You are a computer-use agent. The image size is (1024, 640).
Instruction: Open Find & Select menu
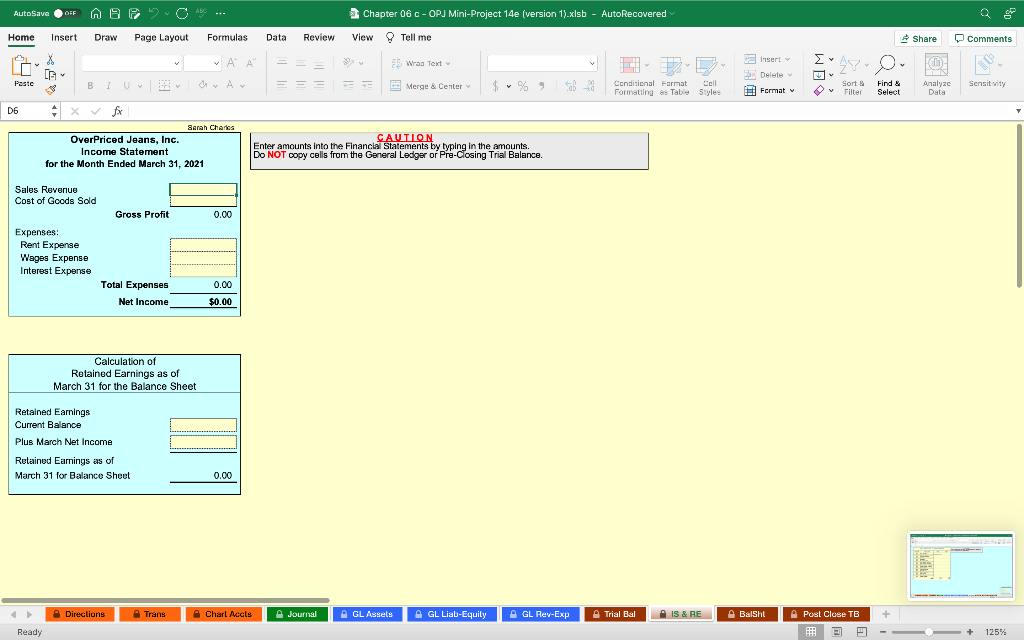tap(889, 76)
